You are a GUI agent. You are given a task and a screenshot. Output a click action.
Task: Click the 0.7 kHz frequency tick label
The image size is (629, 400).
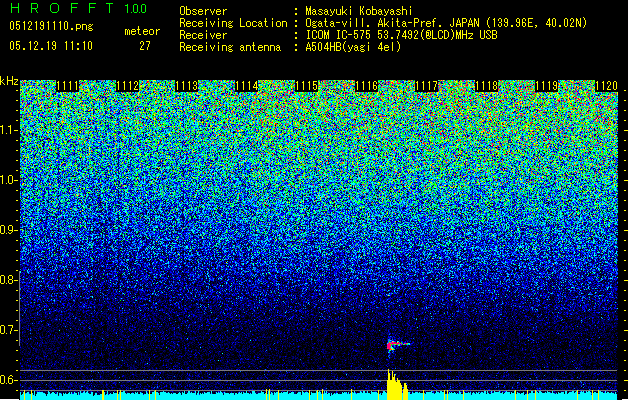9,330
